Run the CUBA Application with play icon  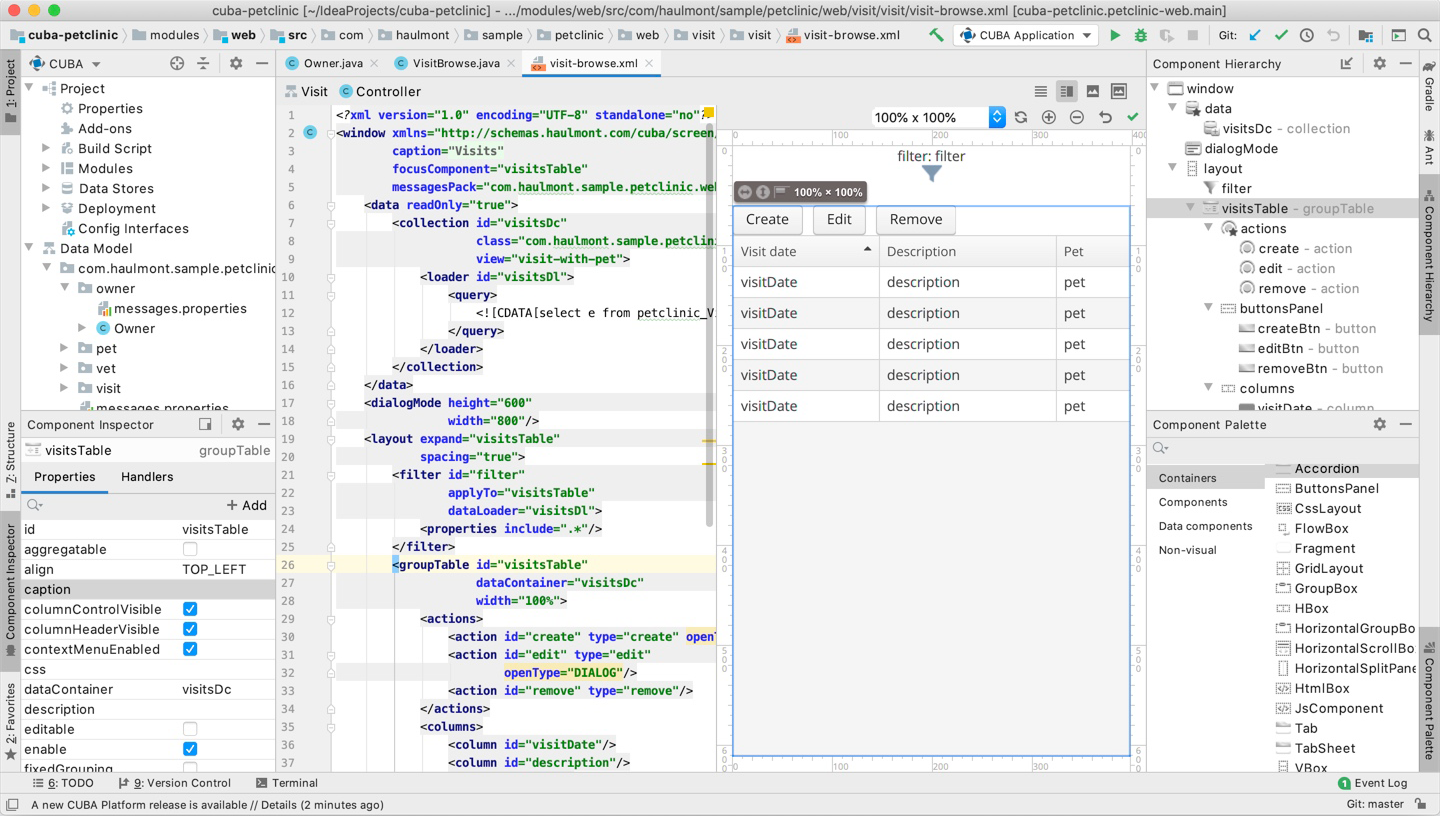coord(1115,35)
